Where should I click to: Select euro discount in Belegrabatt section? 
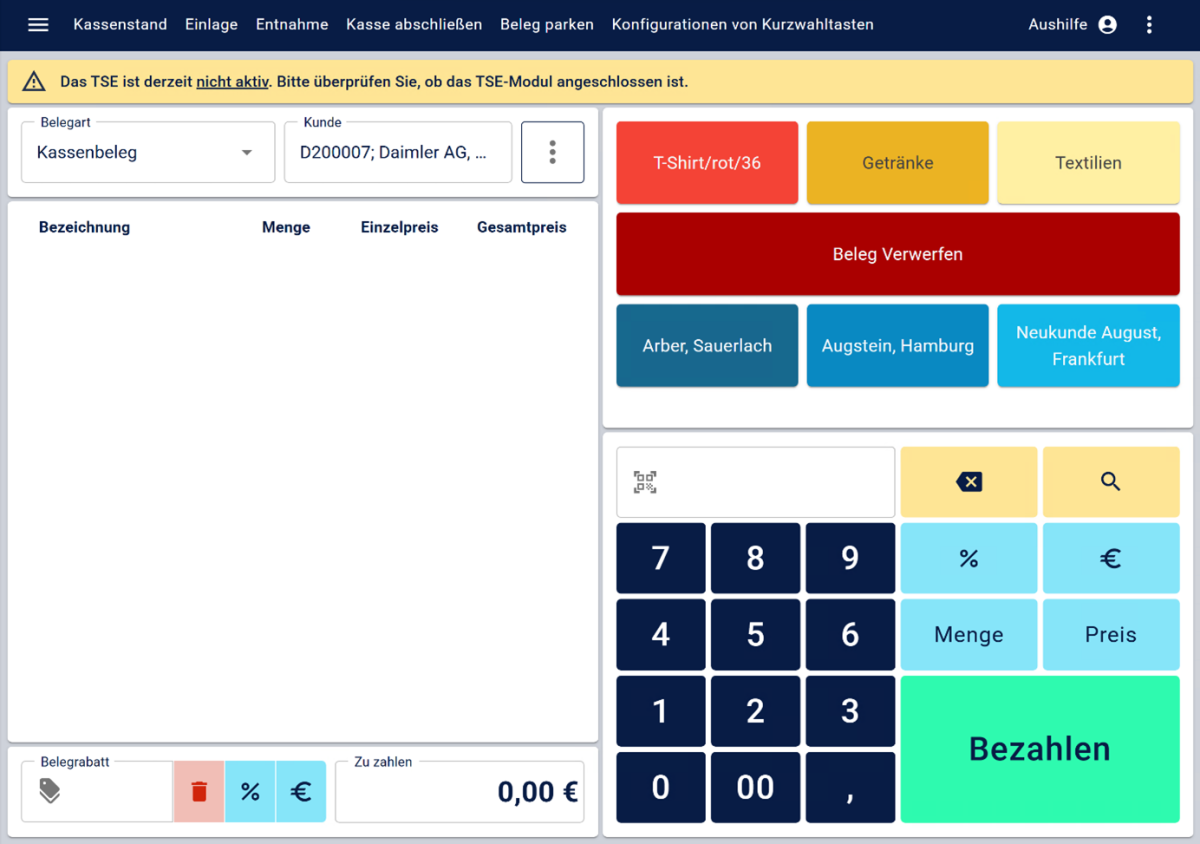[x=301, y=792]
